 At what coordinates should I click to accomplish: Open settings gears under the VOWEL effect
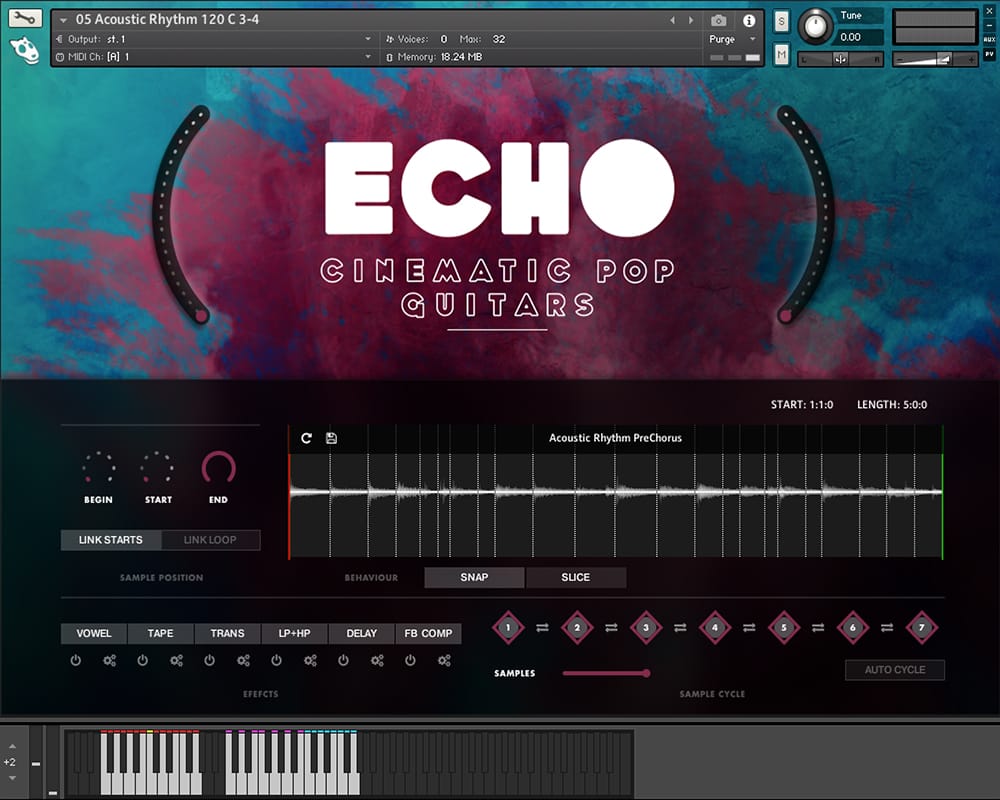110,660
